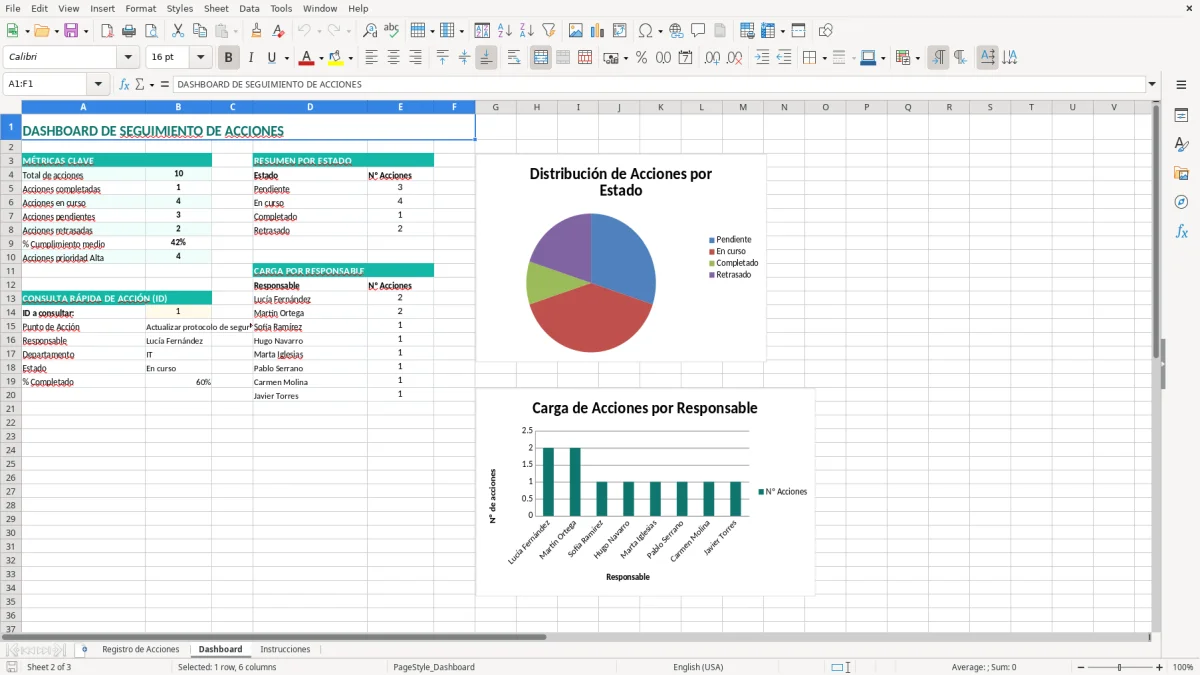Copy the selection to the clipboard
Image resolution: width=1200 pixels, height=675 pixels.
200,31
